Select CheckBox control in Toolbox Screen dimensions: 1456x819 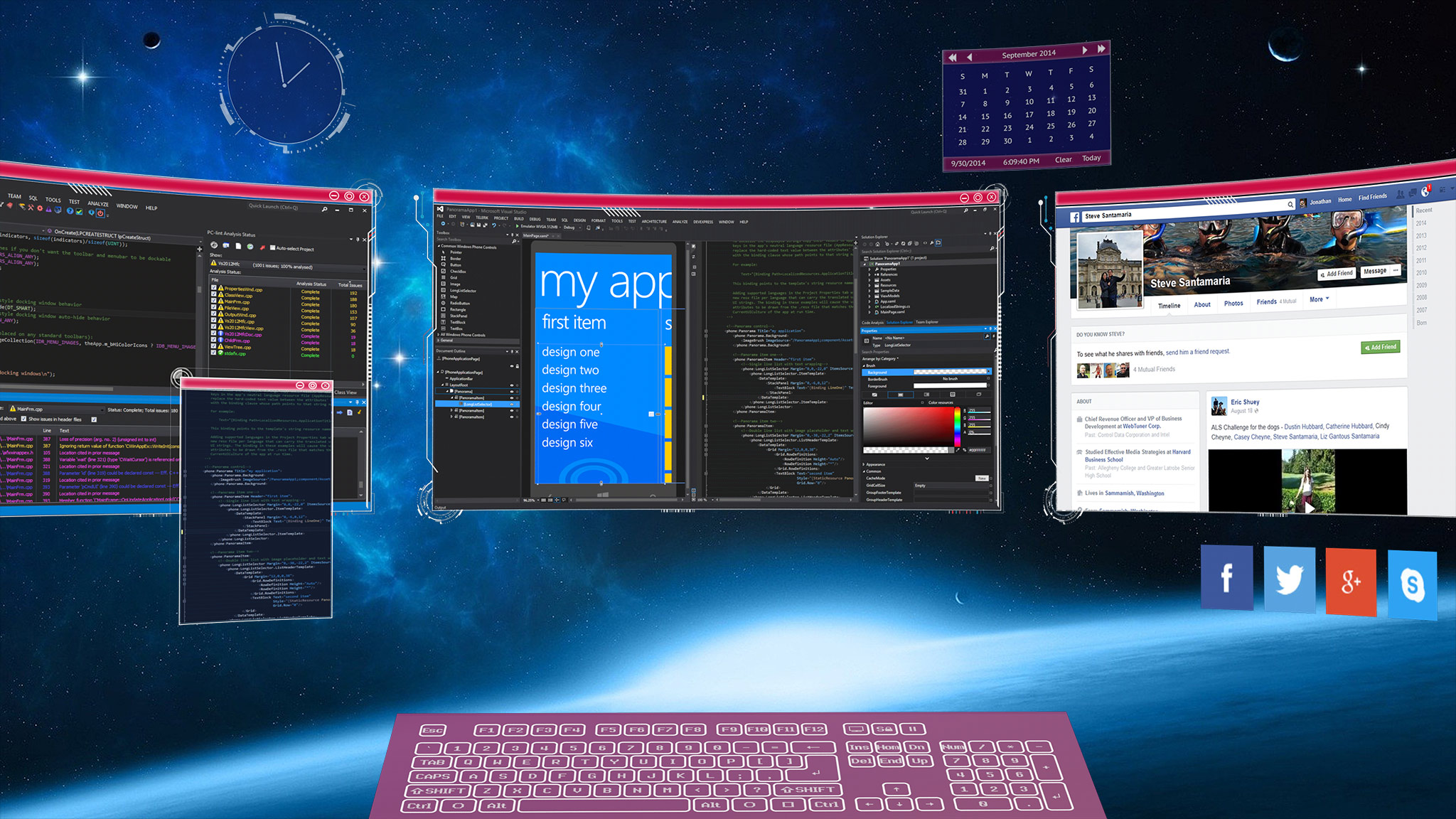pos(458,272)
